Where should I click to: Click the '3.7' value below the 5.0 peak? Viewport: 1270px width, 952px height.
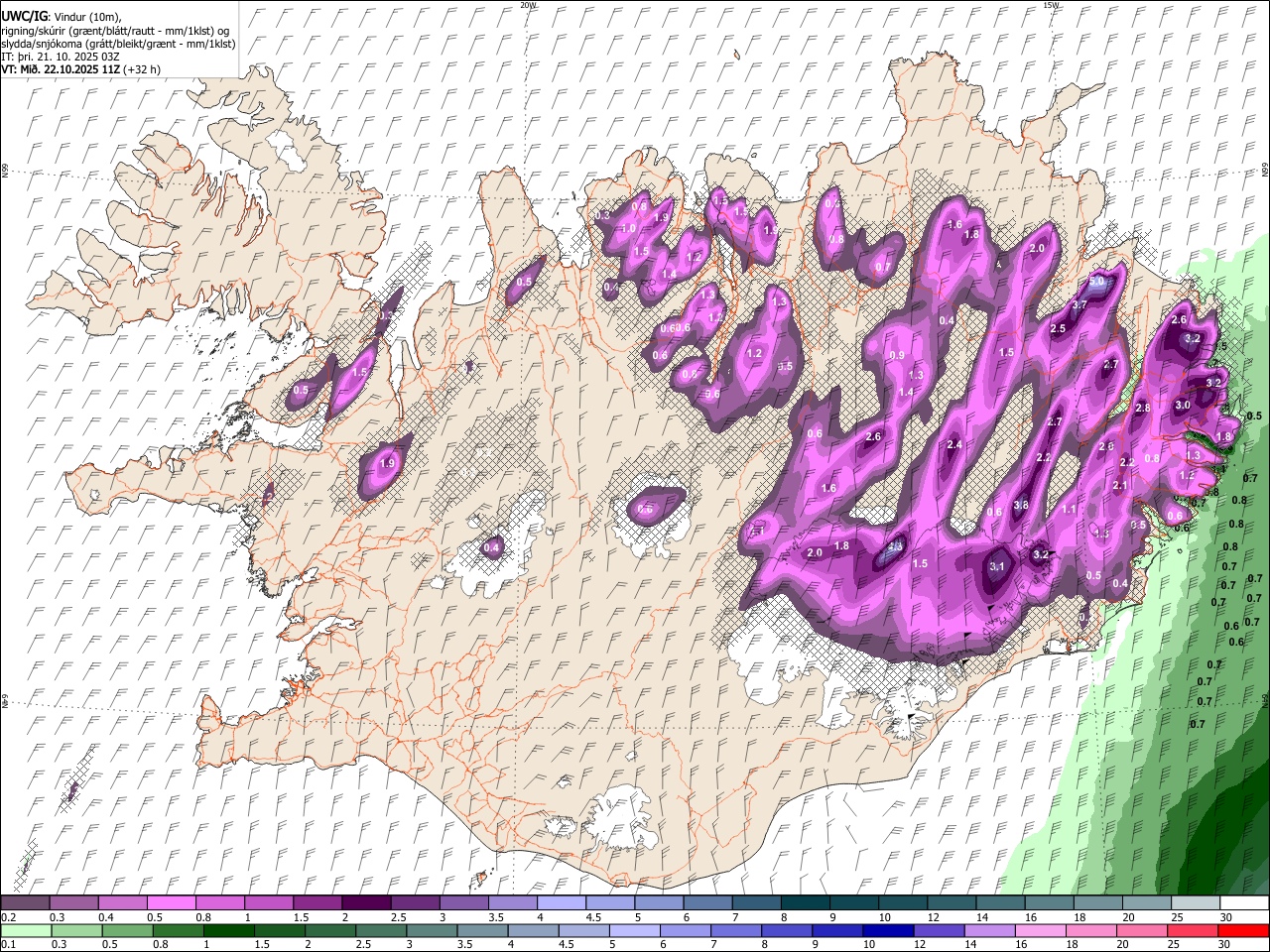point(1079,304)
